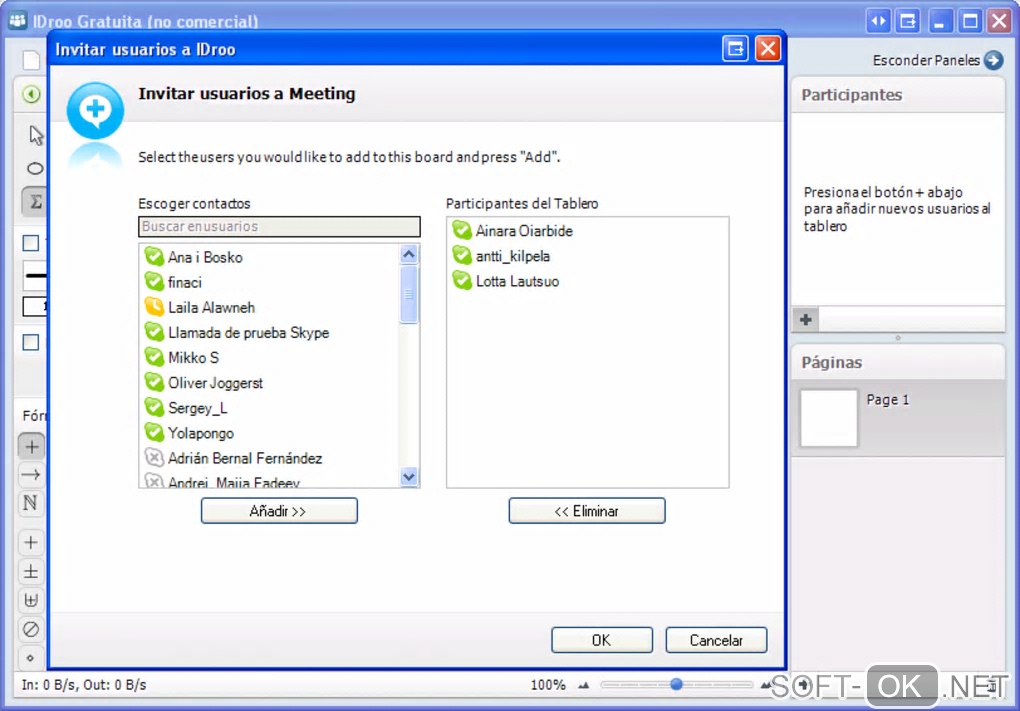
Task: Close the Invitar usuarios a IDroo dialog
Action: pyautogui.click(x=768, y=49)
